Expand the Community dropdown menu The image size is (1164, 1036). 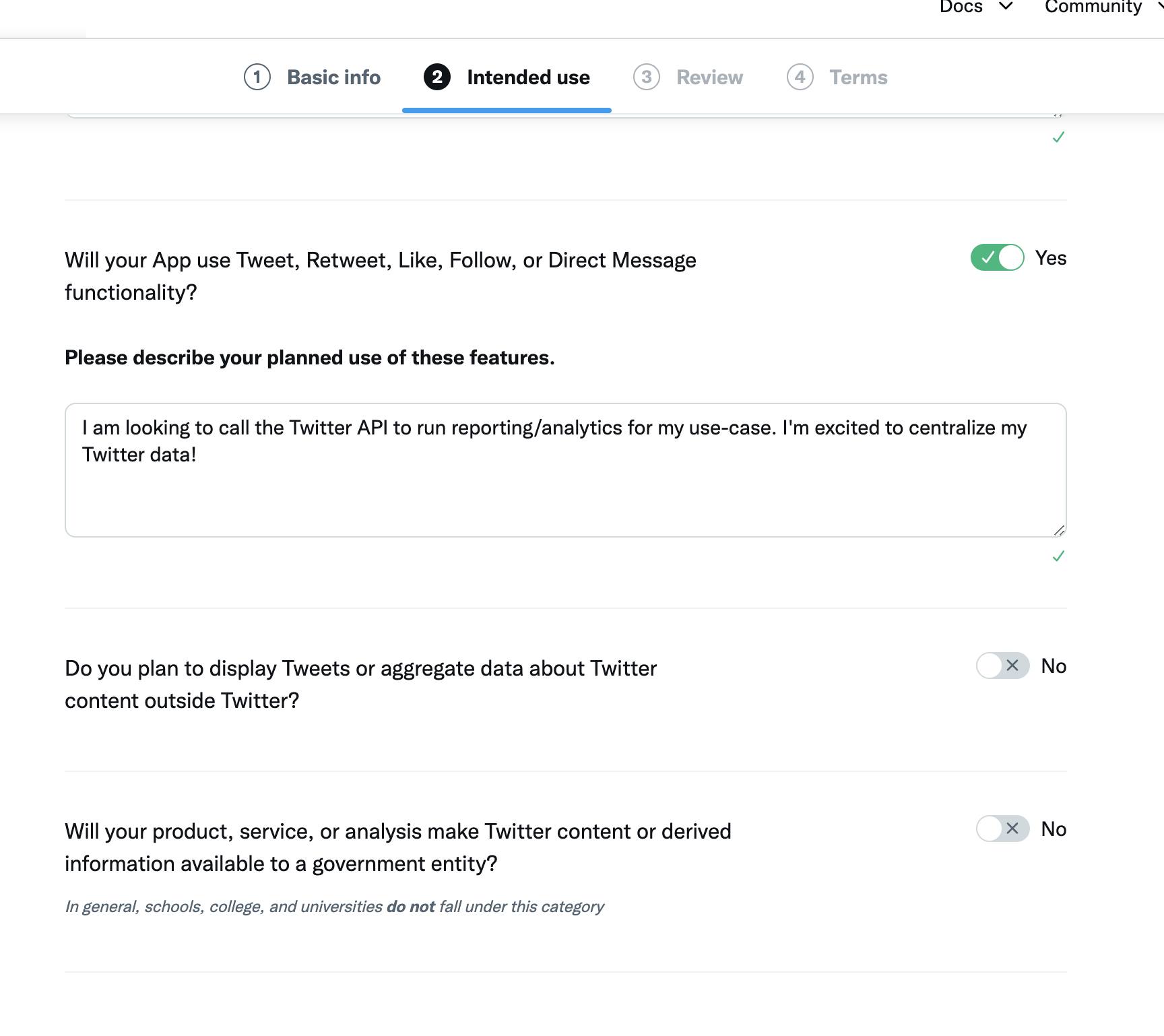[1093, 7]
